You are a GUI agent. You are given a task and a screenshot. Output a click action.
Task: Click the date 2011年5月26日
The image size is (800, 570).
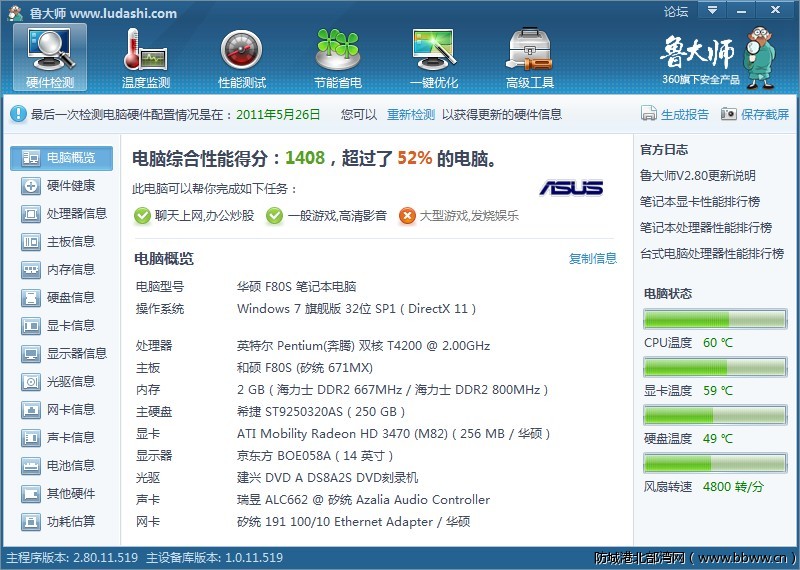tap(278, 115)
